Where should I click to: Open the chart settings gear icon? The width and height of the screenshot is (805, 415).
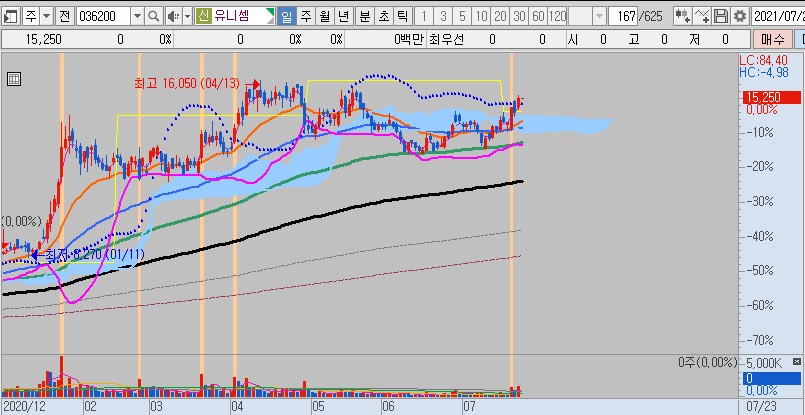tap(739, 17)
